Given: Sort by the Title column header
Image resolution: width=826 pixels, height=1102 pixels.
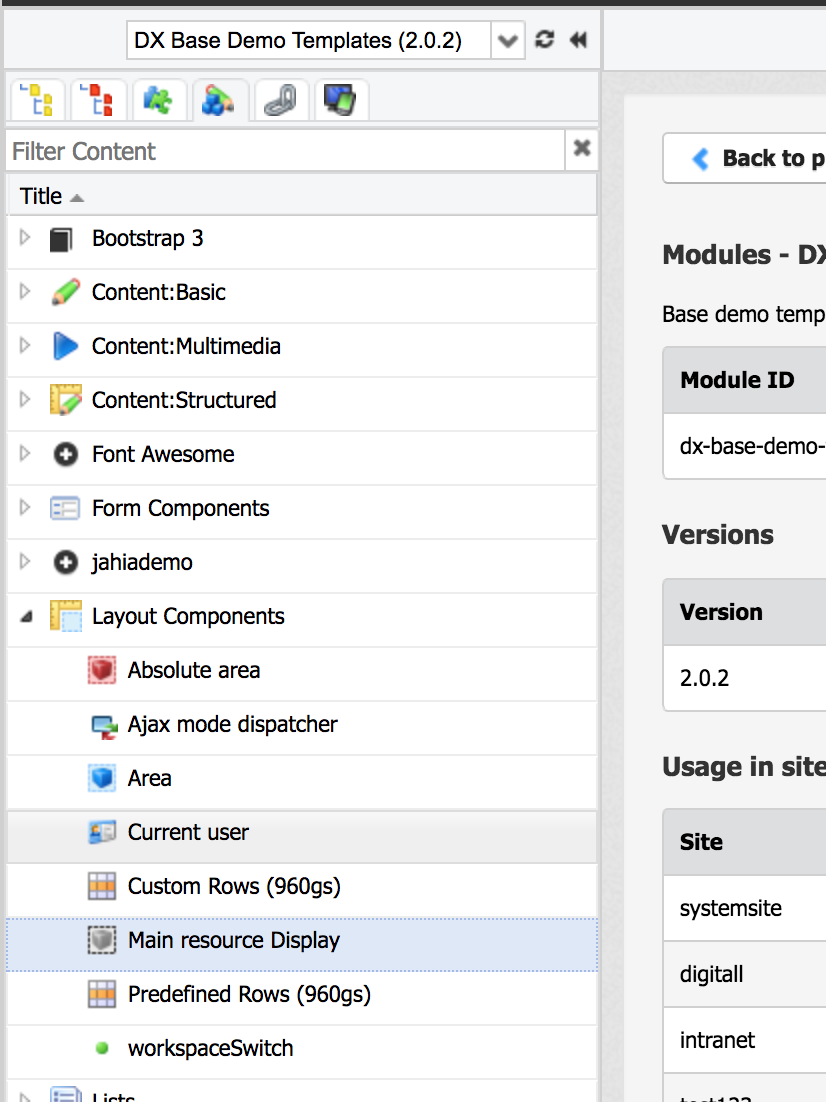Looking at the screenshot, I should [43, 195].
